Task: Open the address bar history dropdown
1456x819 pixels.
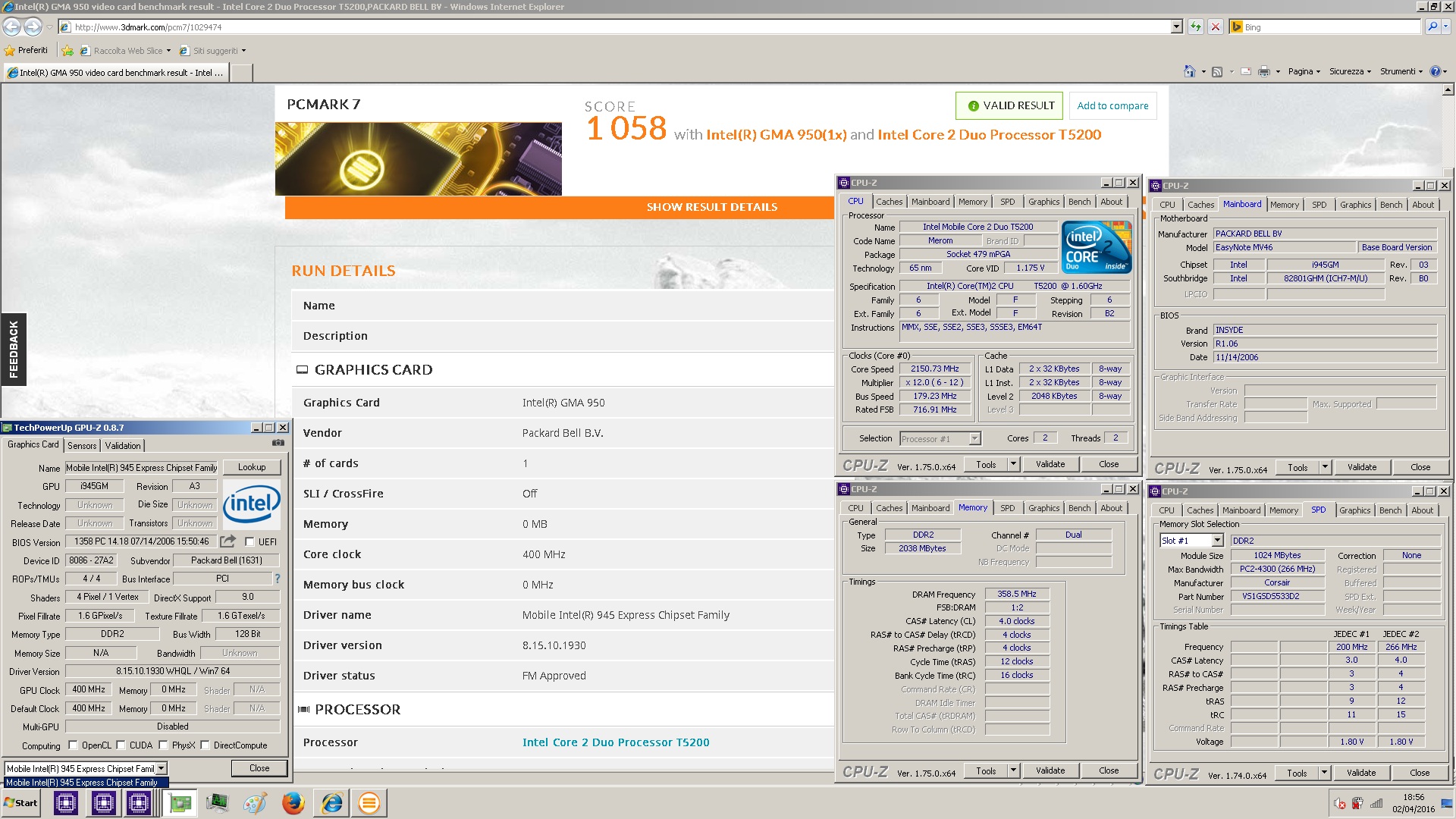Action: click(1176, 27)
